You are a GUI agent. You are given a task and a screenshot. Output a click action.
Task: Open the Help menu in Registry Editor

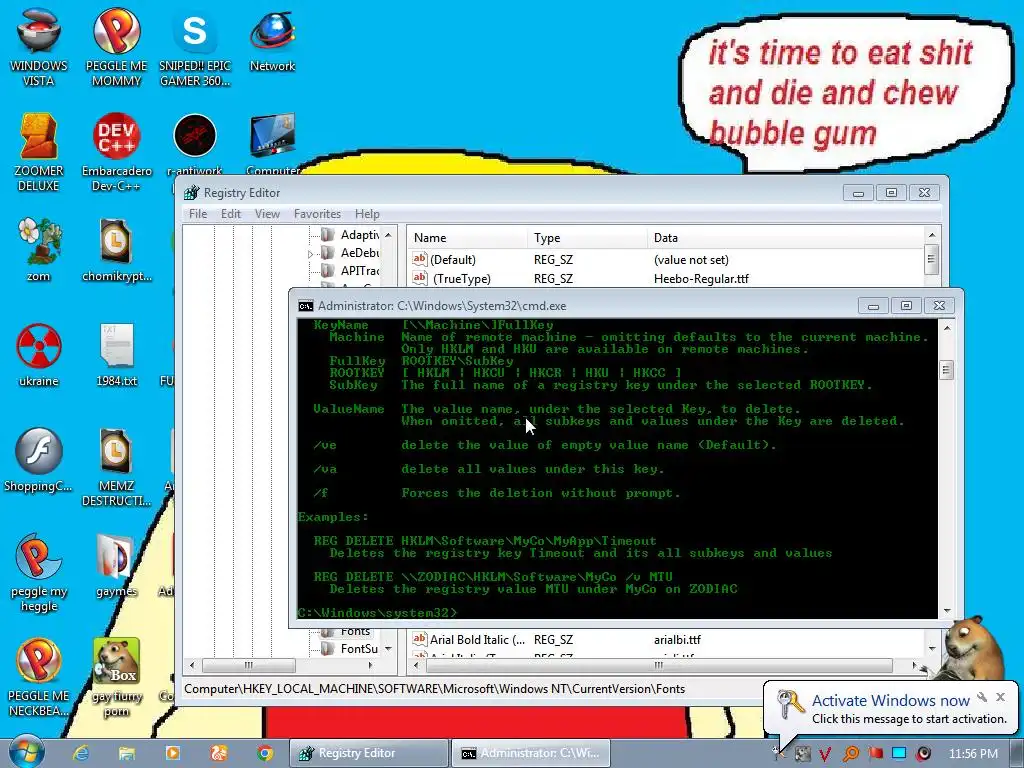tap(367, 214)
